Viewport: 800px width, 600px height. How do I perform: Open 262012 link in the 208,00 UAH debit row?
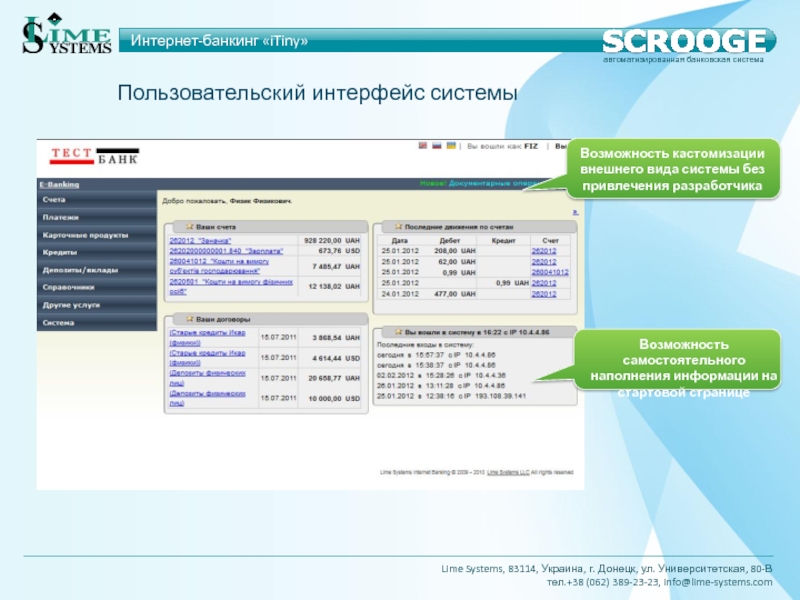(x=544, y=251)
